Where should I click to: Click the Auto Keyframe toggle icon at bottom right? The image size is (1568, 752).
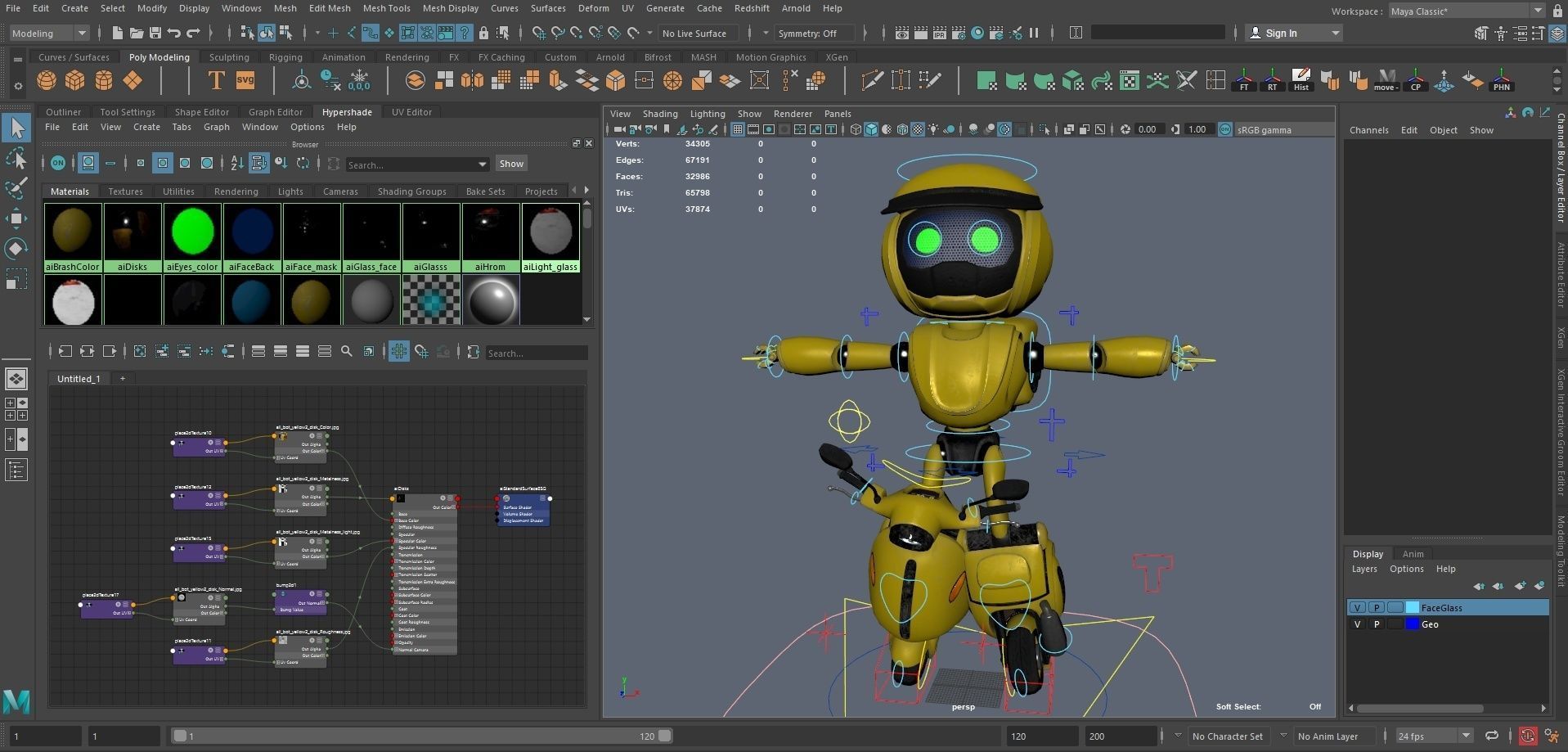coord(1527,736)
